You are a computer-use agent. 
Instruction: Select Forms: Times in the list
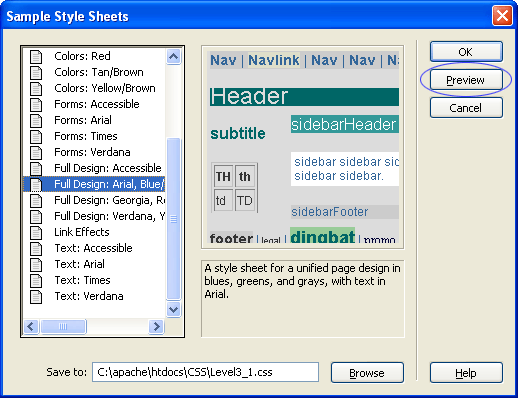[86, 136]
